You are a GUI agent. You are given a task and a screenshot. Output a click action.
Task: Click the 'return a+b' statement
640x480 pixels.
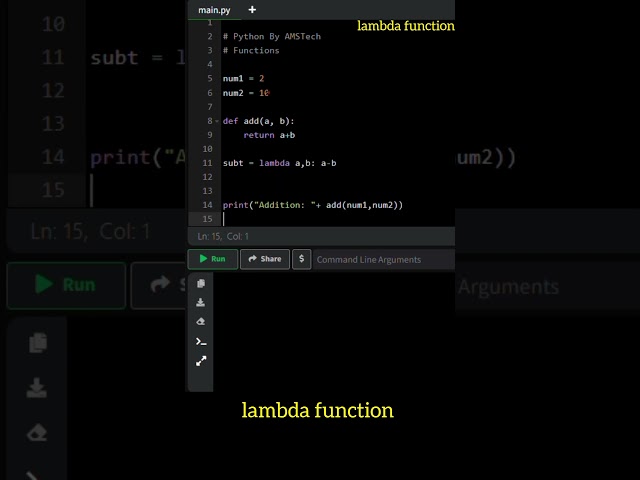269,135
